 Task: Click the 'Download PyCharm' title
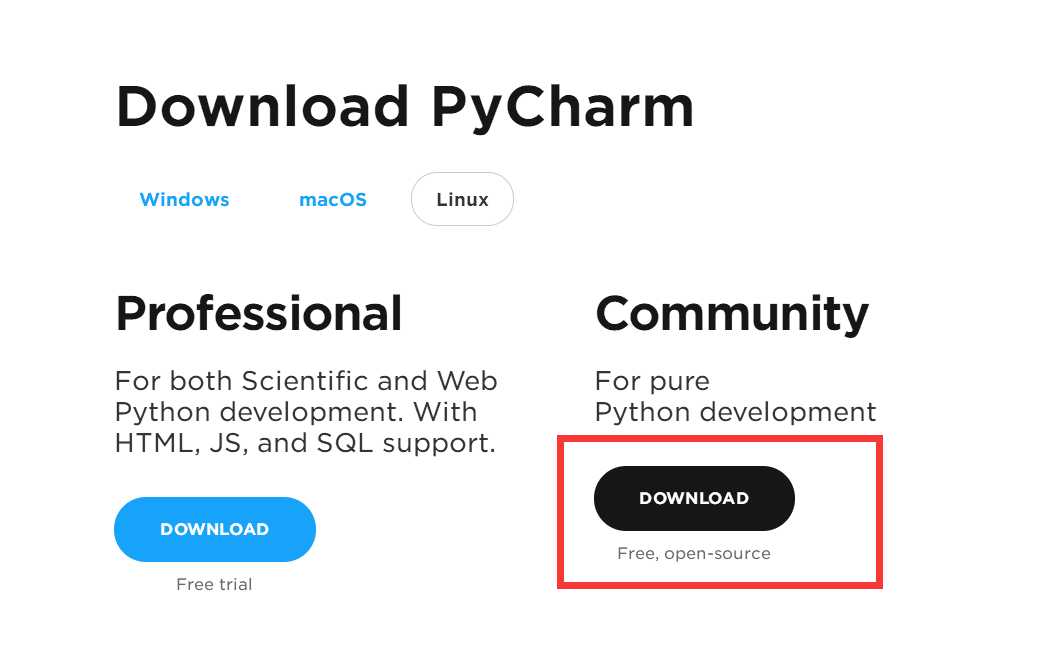pos(404,108)
